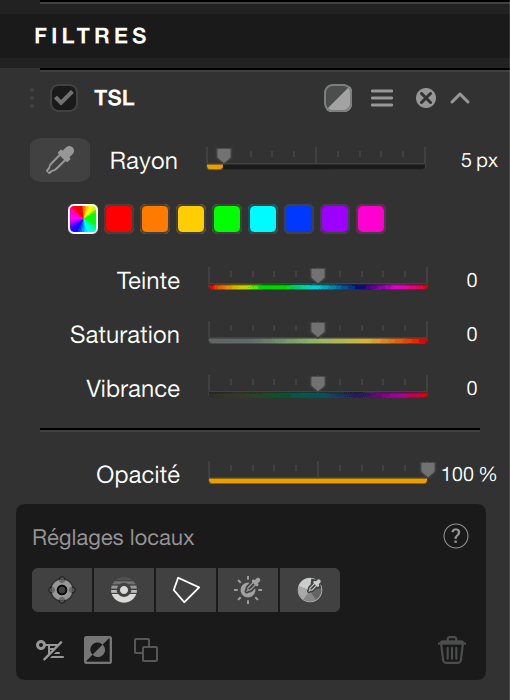Image resolution: width=510 pixels, height=700 pixels.
Task: Select the luminosity mask eyedropper tool
Action: click(248, 590)
